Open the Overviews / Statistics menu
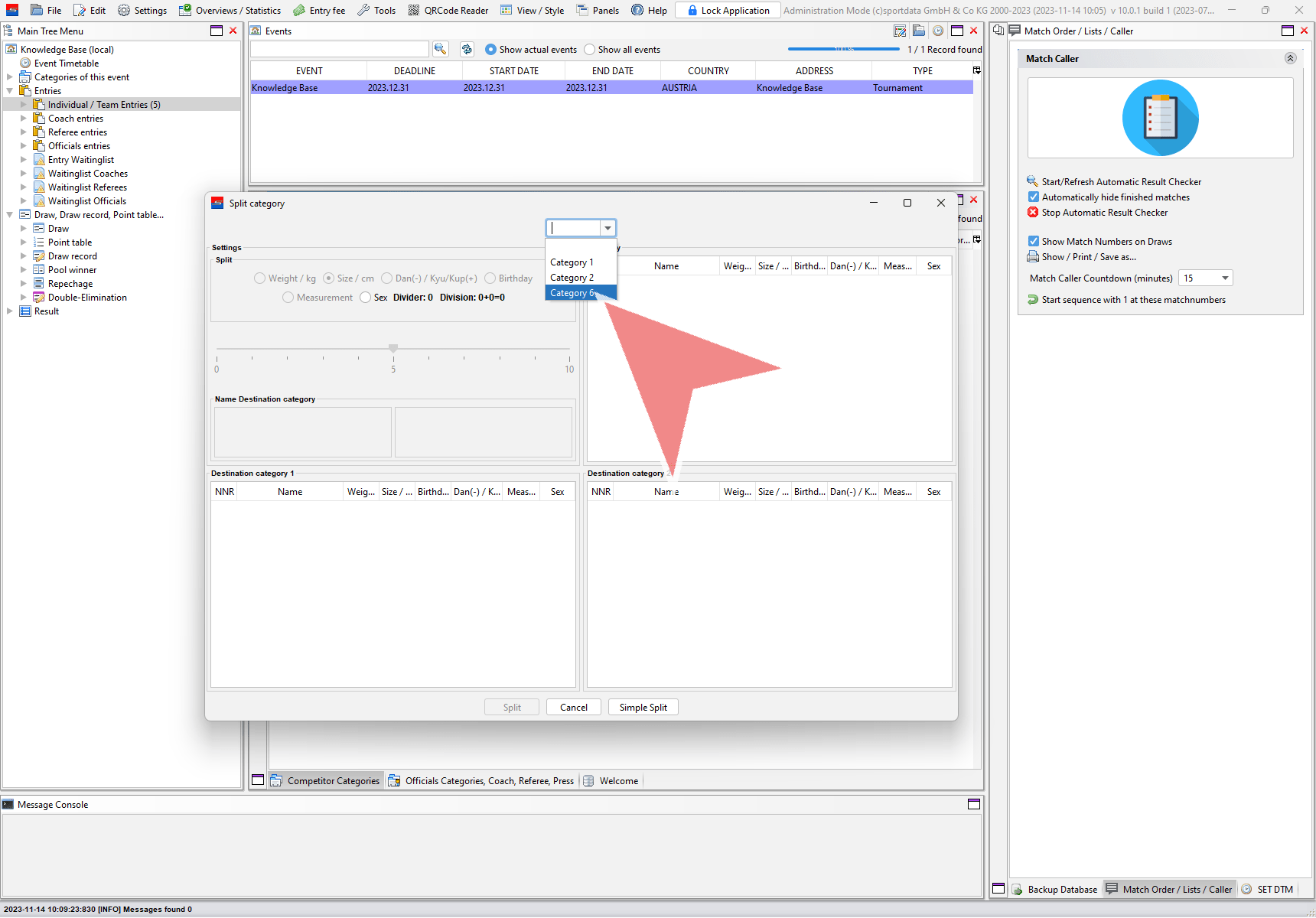1316x918 pixels. click(x=230, y=10)
